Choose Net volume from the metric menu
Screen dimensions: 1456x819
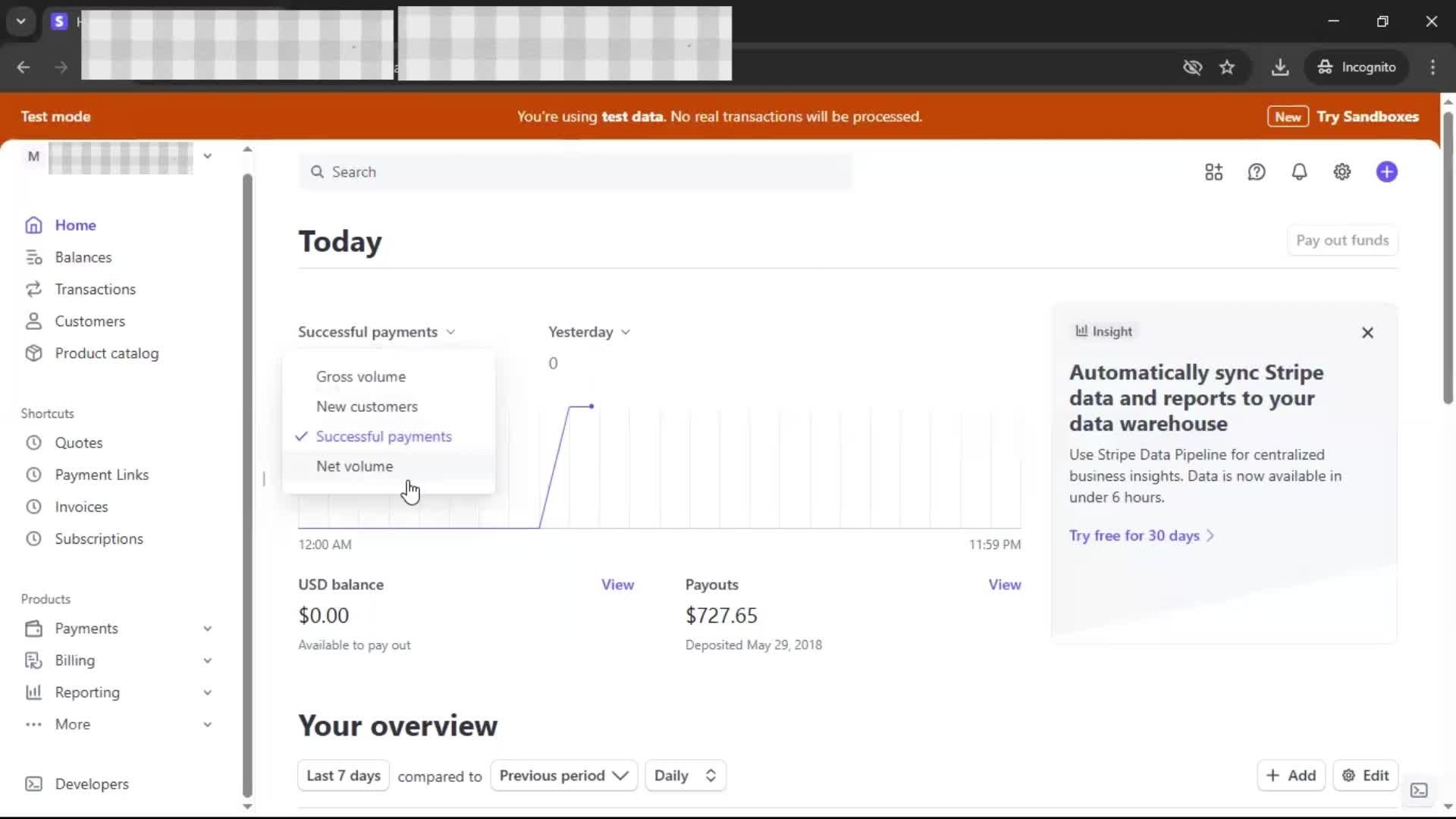[x=355, y=466]
